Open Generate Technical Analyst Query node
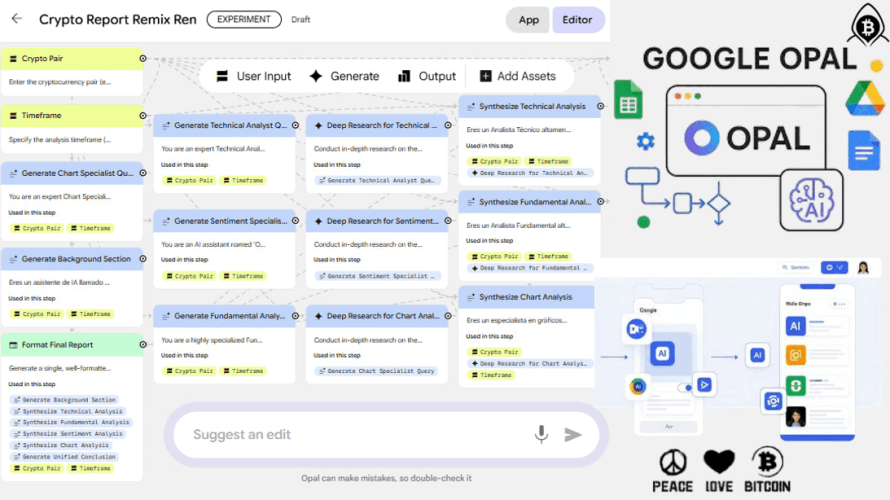Viewport: 890px width, 500px height. coord(225,125)
